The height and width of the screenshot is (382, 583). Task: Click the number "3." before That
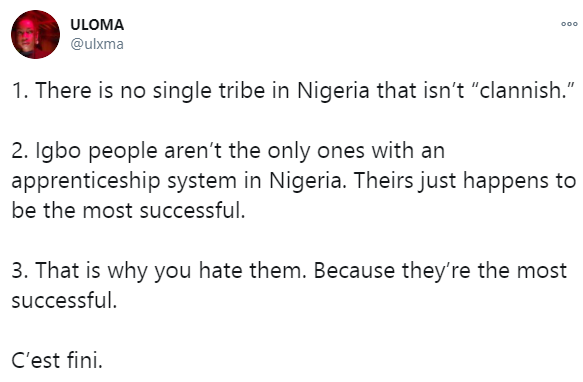pyautogui.click(x=20, y=270)
